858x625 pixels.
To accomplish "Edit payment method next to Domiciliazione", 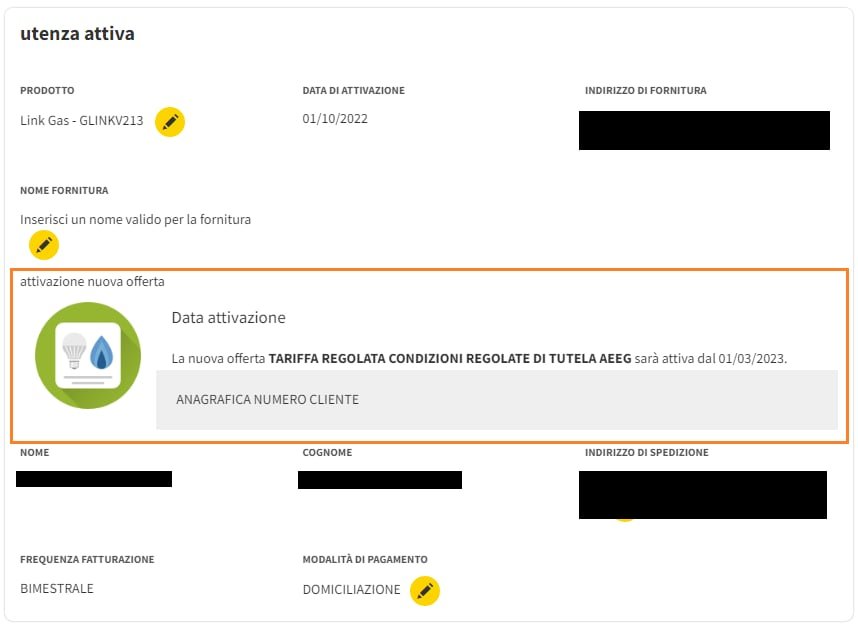I will [425, 590].
